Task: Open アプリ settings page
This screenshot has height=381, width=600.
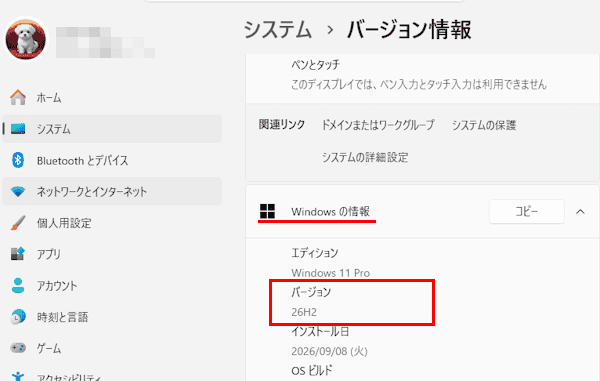Action: click(112, 254)
